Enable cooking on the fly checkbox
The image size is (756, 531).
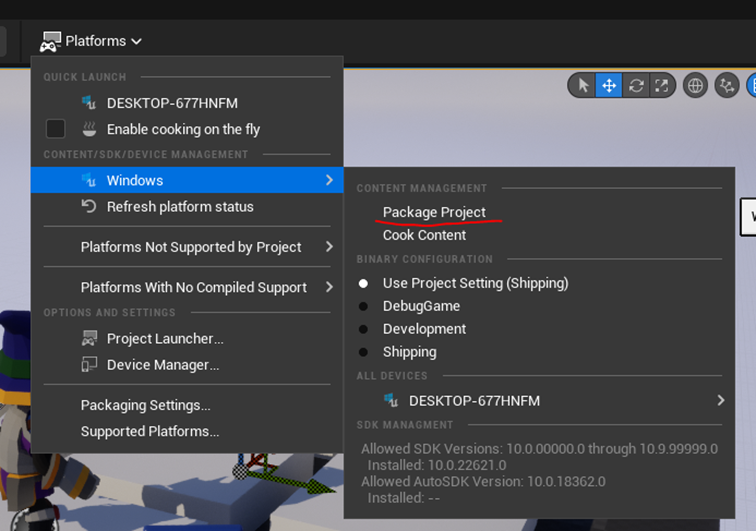(55, 129)
